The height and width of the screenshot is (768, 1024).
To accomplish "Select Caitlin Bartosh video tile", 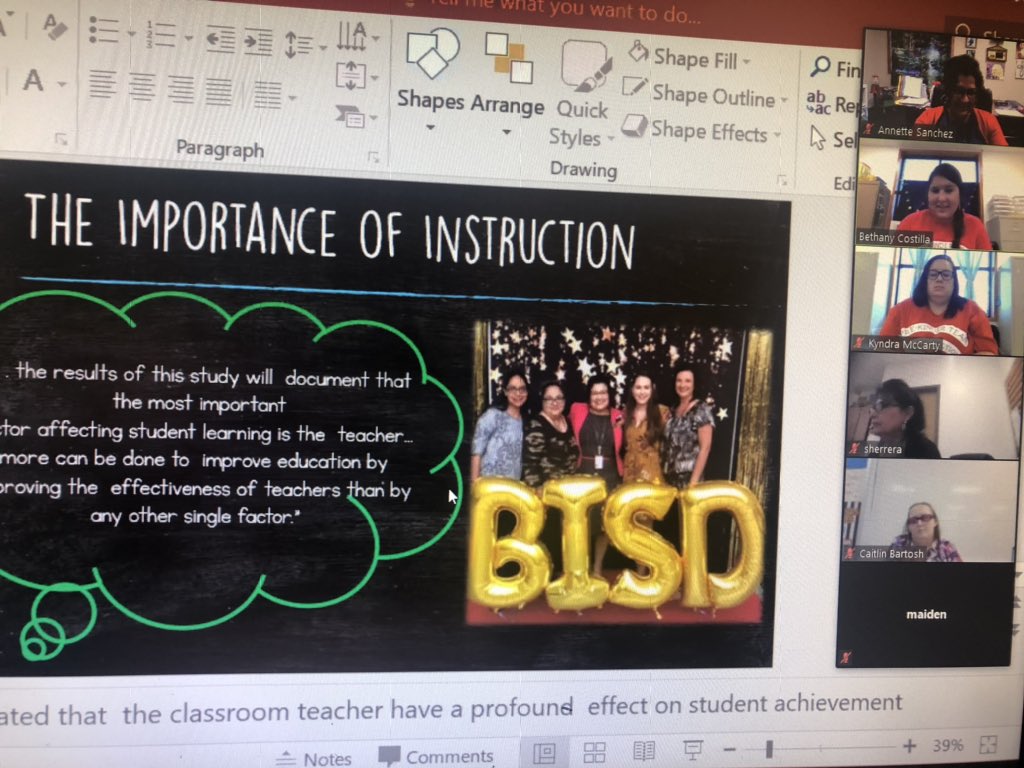I will (x=931, y=511).
